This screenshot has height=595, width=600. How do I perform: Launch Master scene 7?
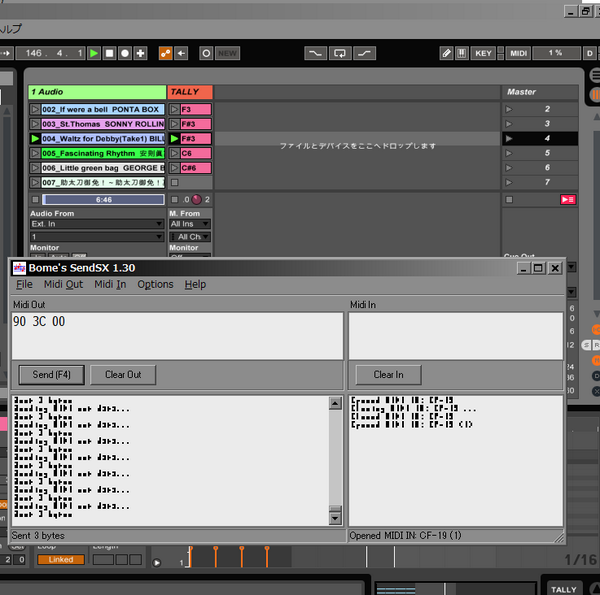pos(509,183)
